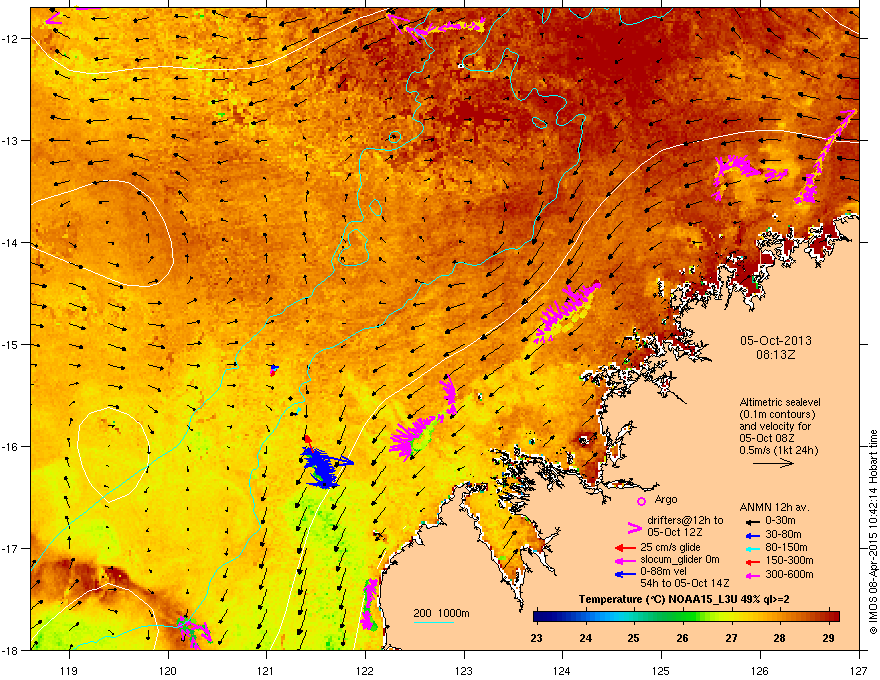Viewport: 880px width, 680px height.
Task: Click the drifters@12h to legend text
Action: coord(685,521)
